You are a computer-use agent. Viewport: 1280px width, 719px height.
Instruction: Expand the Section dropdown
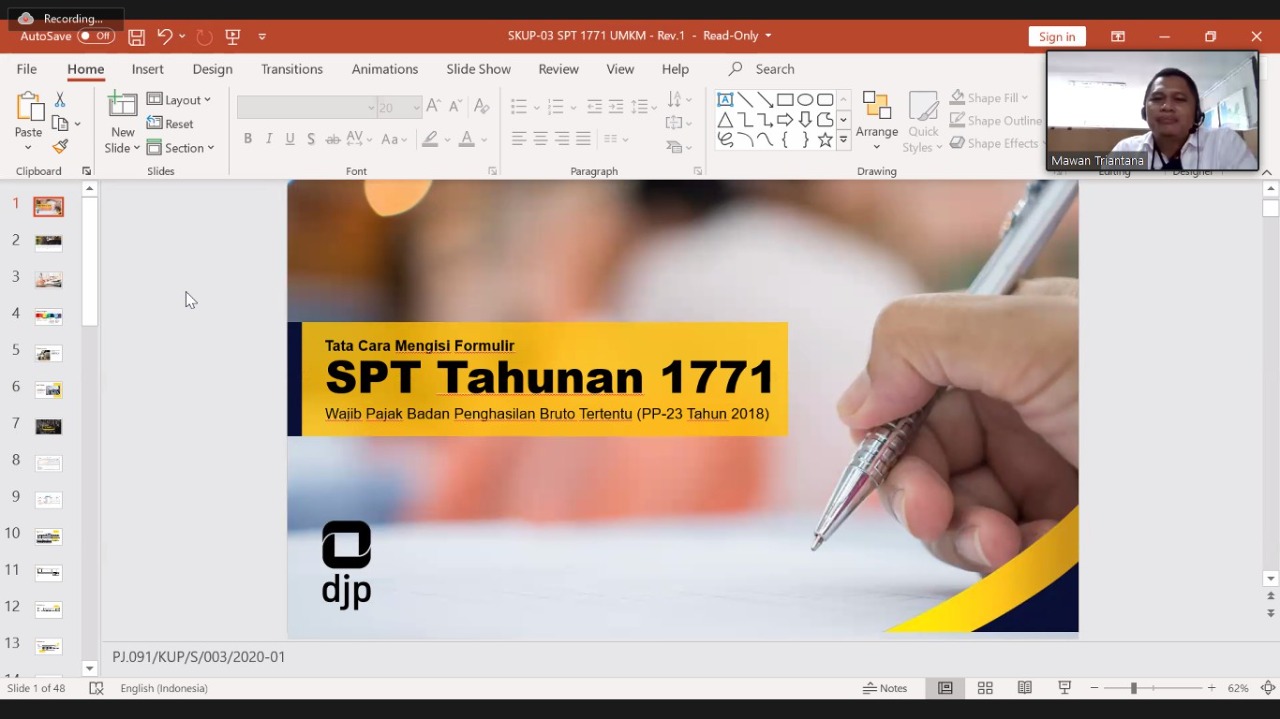(x=181, y=148)
